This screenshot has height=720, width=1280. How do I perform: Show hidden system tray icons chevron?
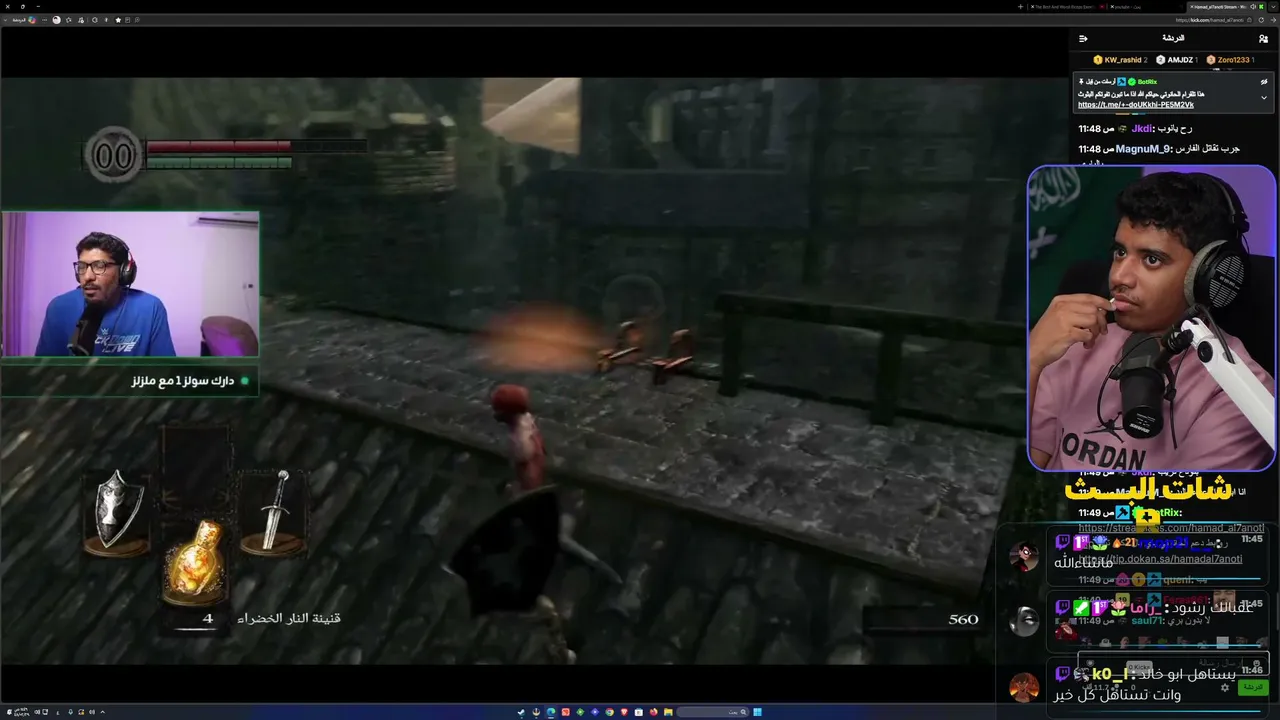click(x=102, y=712)
